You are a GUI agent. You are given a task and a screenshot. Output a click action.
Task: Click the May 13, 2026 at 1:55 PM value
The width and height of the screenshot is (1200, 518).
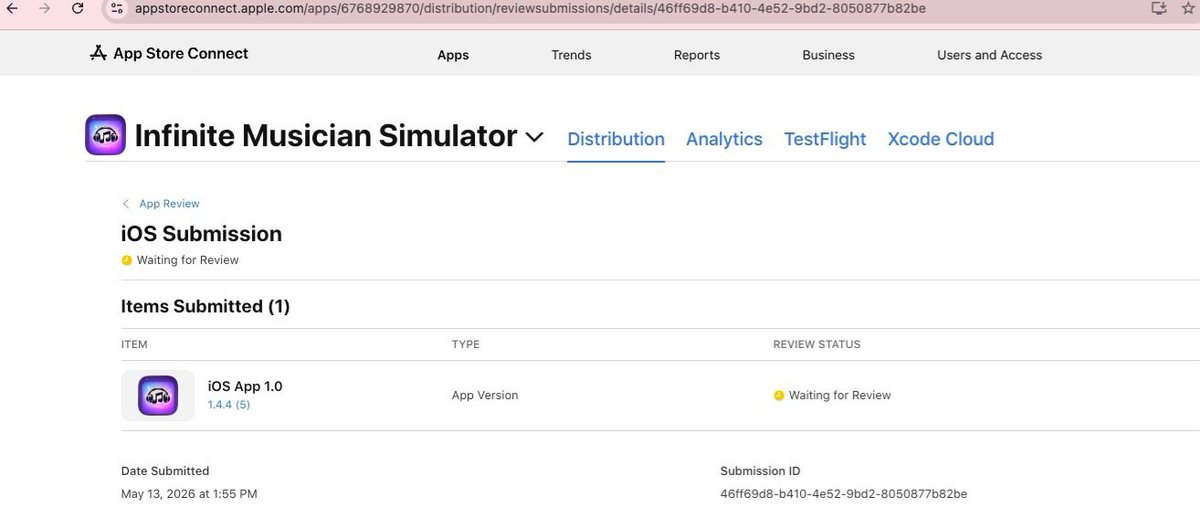pos(189,494)
